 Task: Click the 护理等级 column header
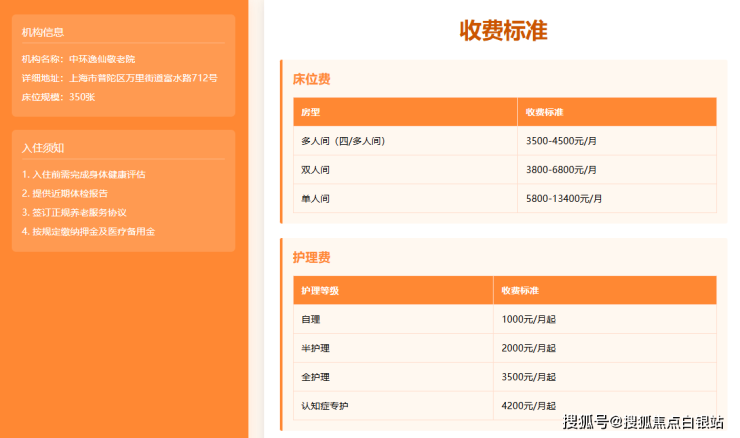click(393, 291)
